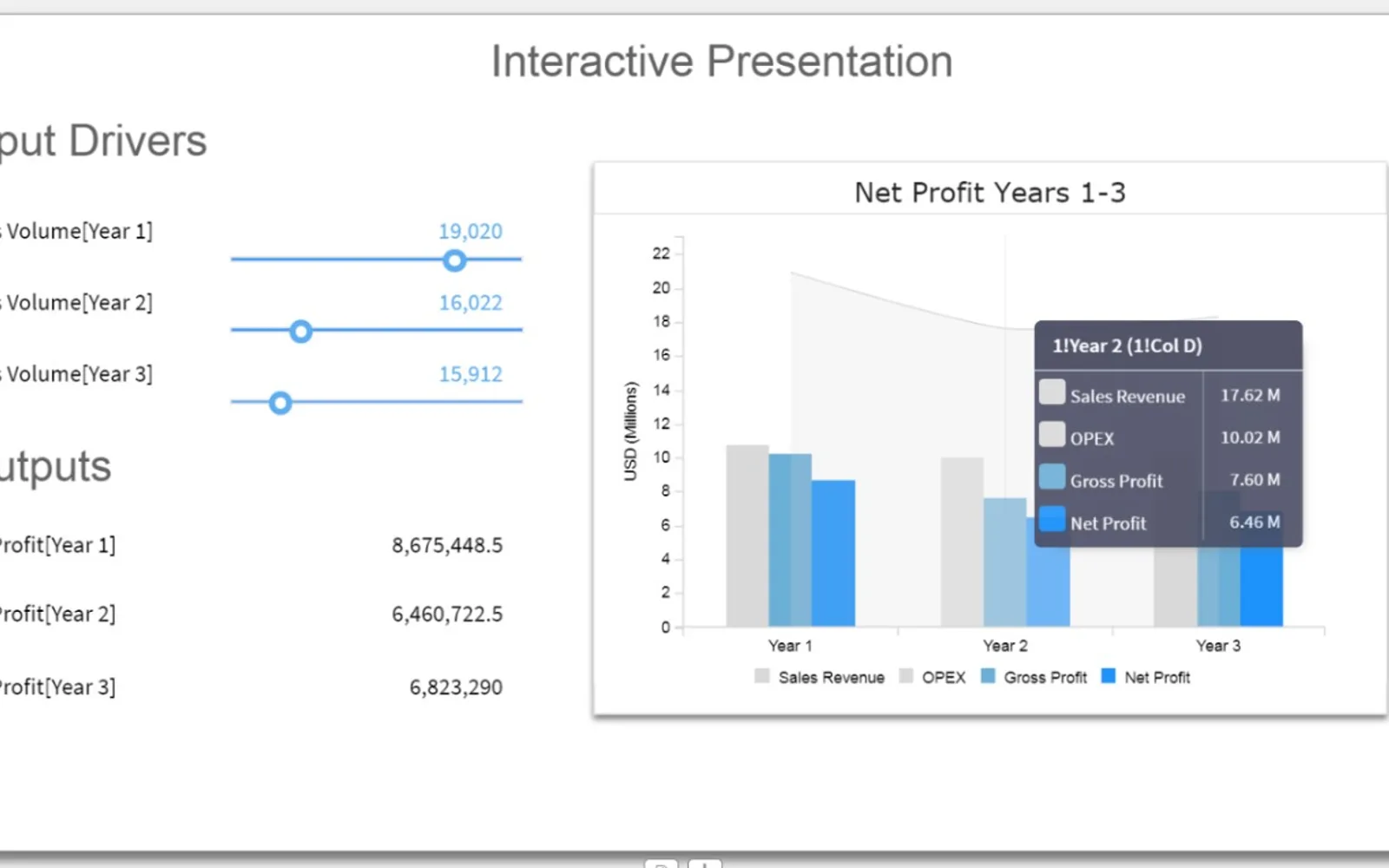The height and width of the screenshot is (868, 1389).
Task: Click Year 2 OPEX gray bar
Action: (962, 542)
